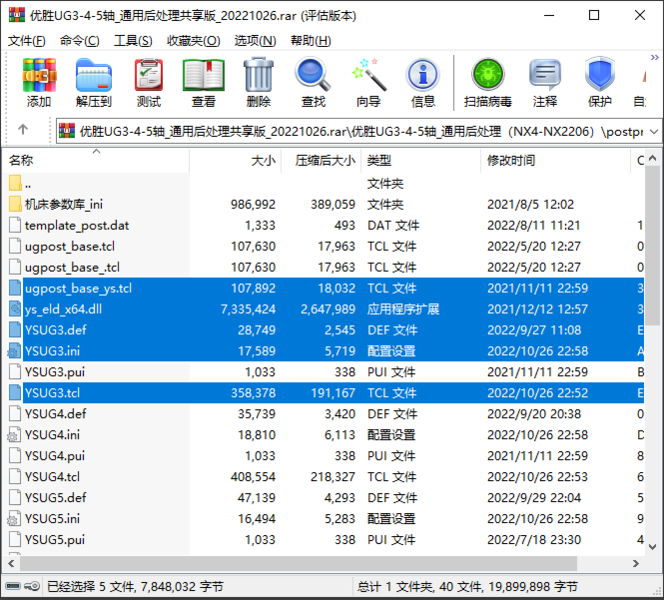Select file YSUG4.tcl
Screen dimensions: 664x600
(x=52, y=476)
